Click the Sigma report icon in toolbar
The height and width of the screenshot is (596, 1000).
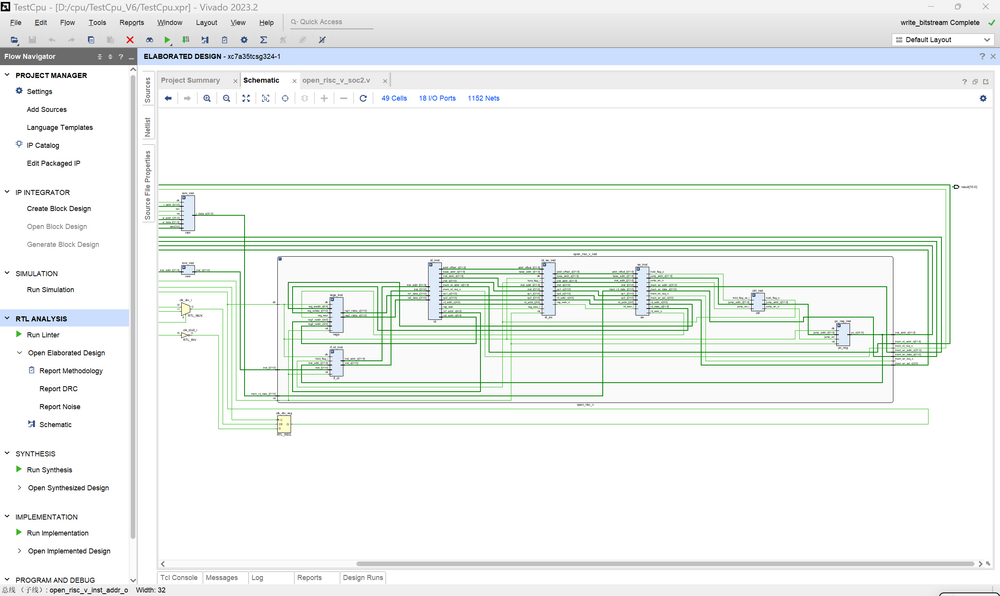click(263, 40)
